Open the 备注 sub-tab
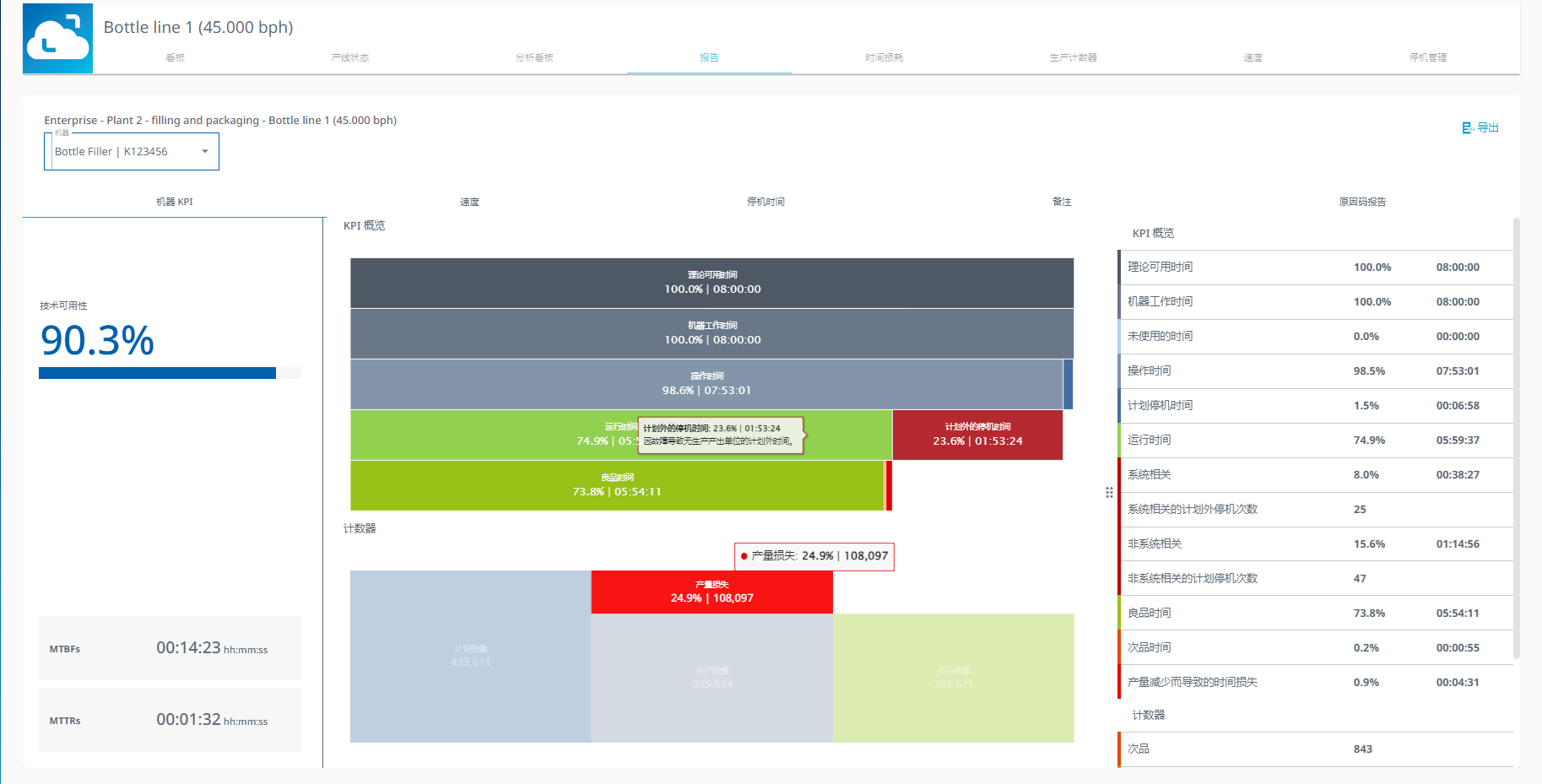This screenshot has height=784, width=1542. point(1061,202)
